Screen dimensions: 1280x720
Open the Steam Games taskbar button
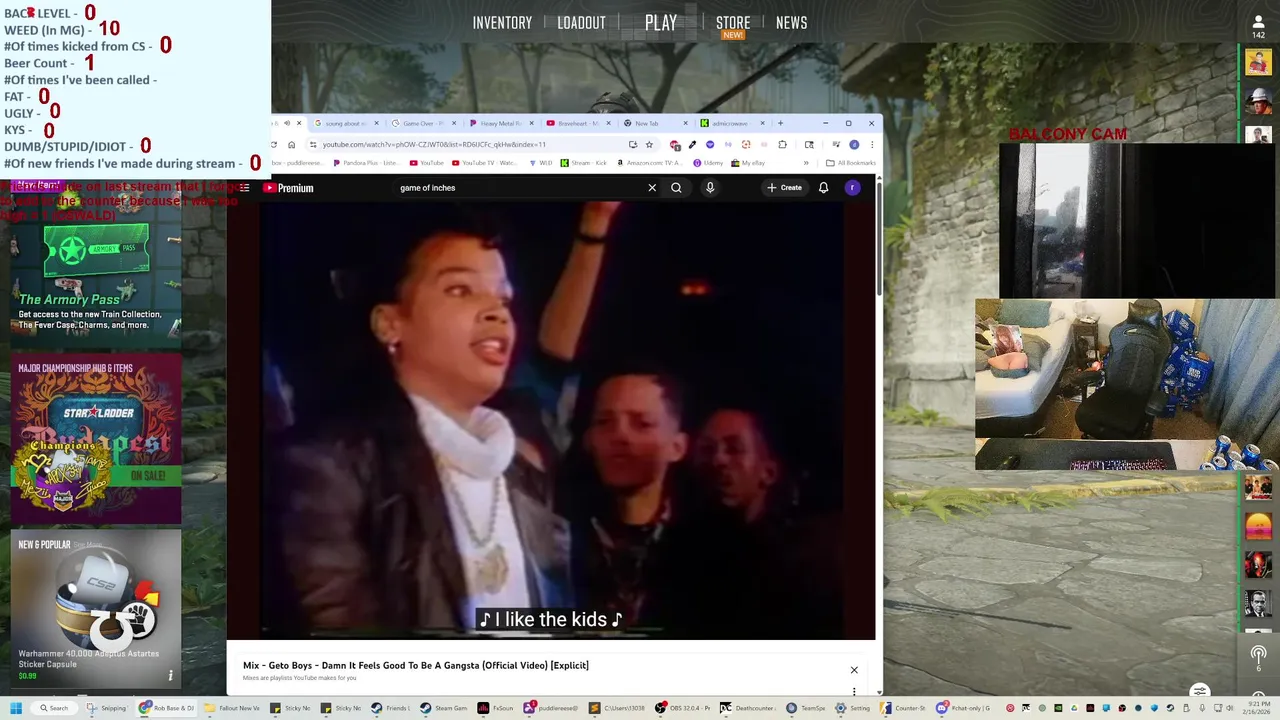tap(444, 708)
